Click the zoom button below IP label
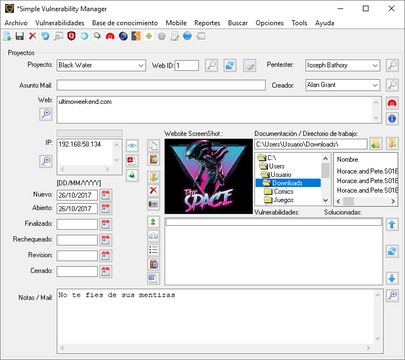This screenshot has height=360, width=405. pos(46,161)
